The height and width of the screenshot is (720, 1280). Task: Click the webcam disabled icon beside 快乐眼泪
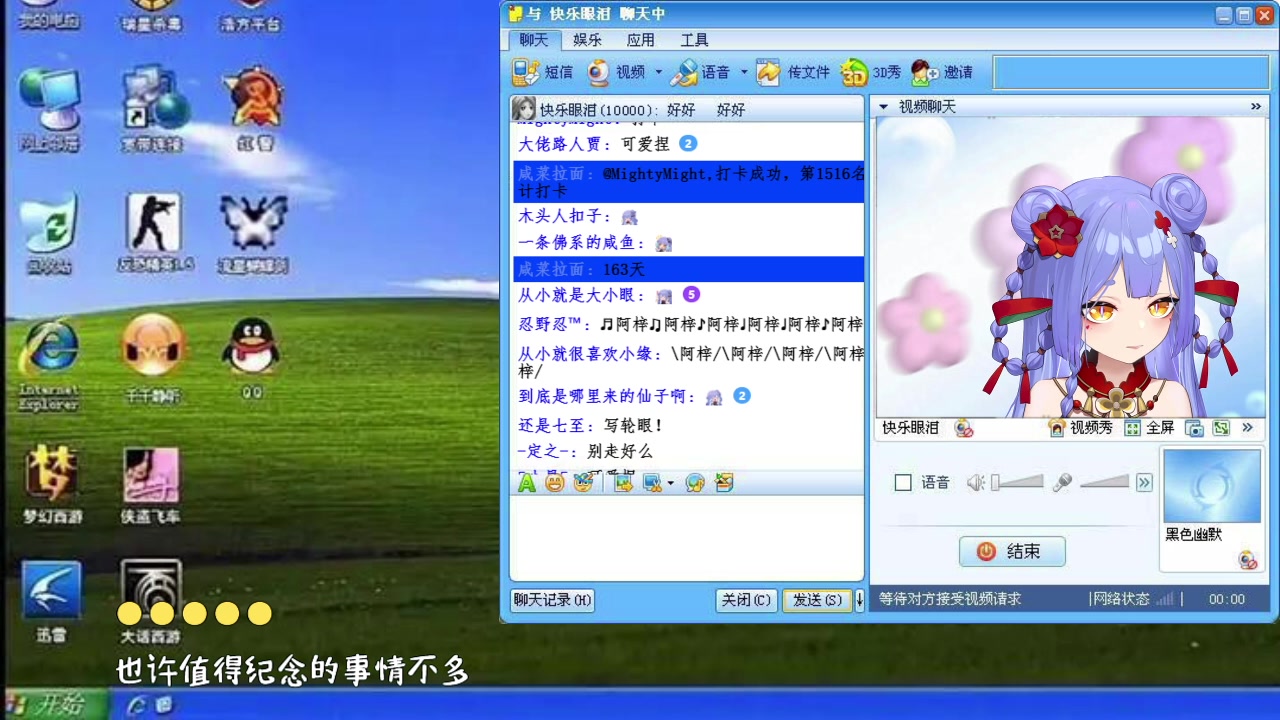964,428
